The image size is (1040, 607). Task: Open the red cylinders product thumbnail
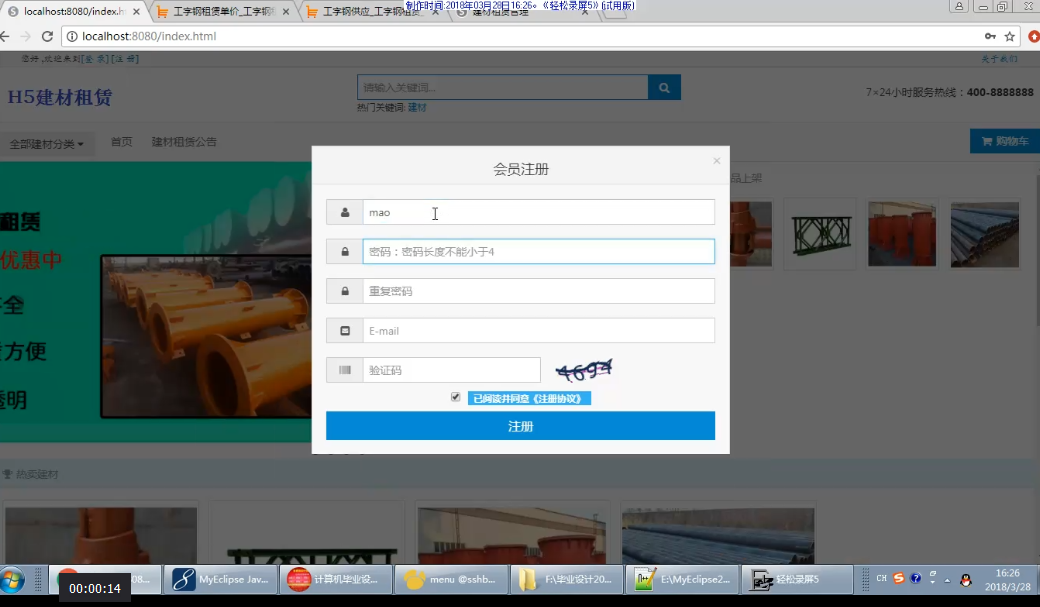tap(902, 234)
